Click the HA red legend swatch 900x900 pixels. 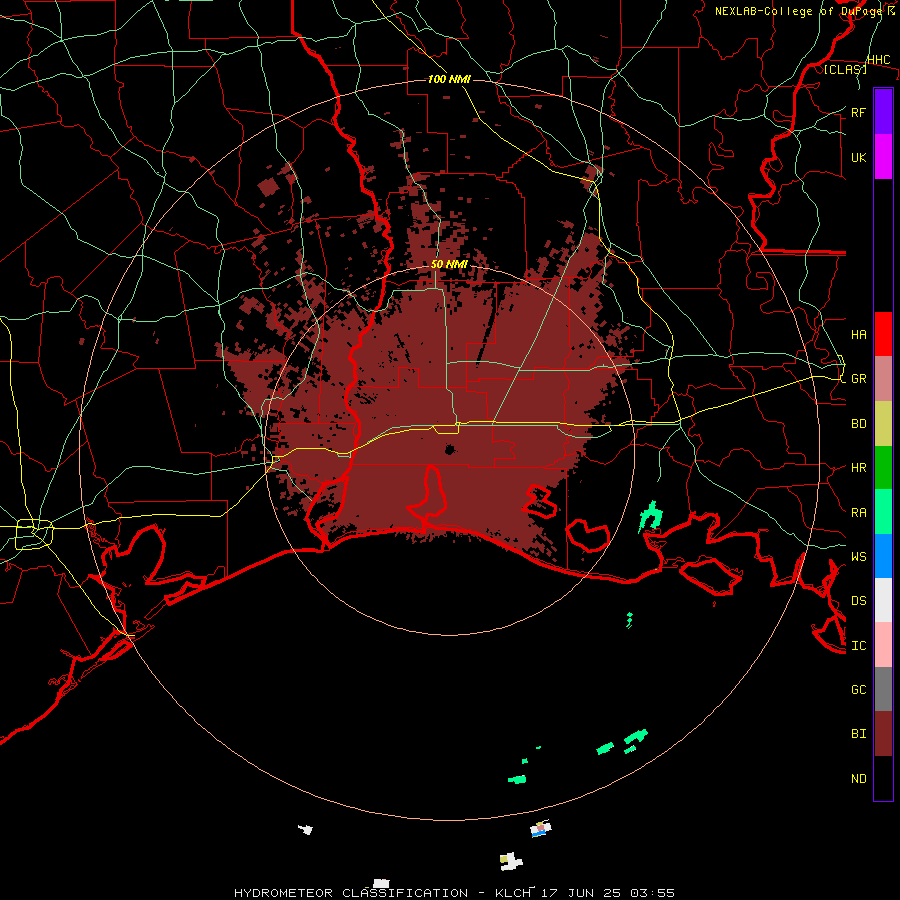coord(883,334)
